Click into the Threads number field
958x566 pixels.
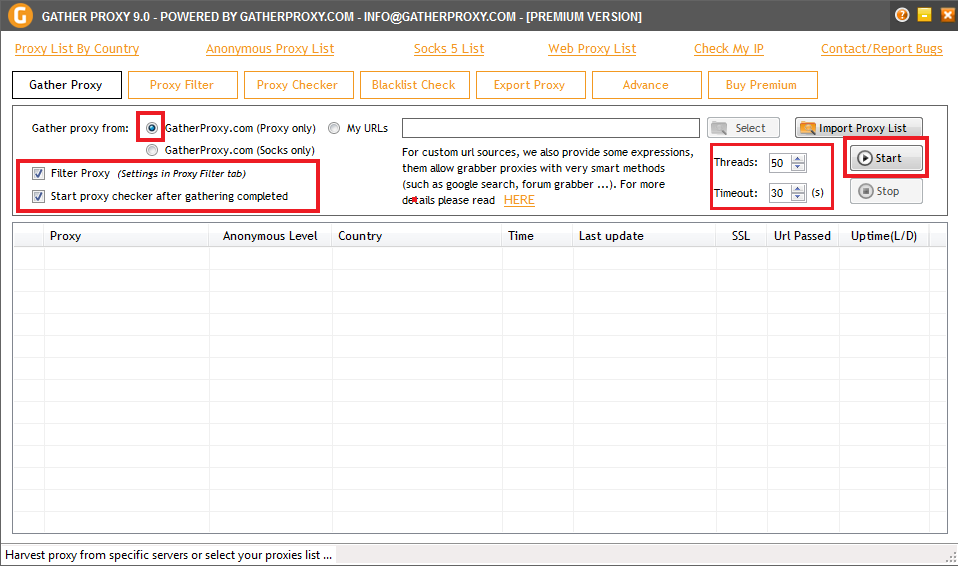point(780,163)
